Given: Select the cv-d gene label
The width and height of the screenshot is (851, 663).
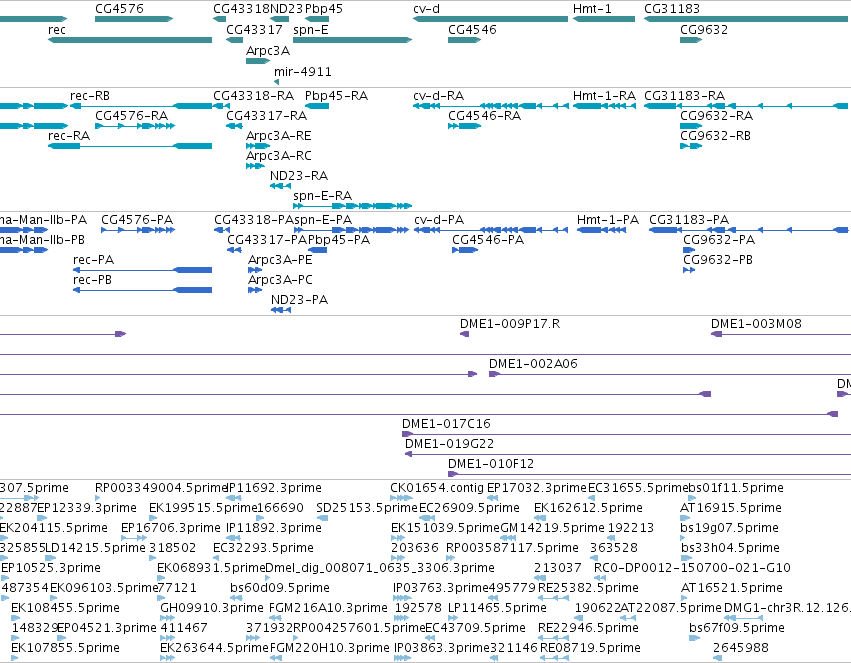Looking at the screenshot, I should 427,9.
